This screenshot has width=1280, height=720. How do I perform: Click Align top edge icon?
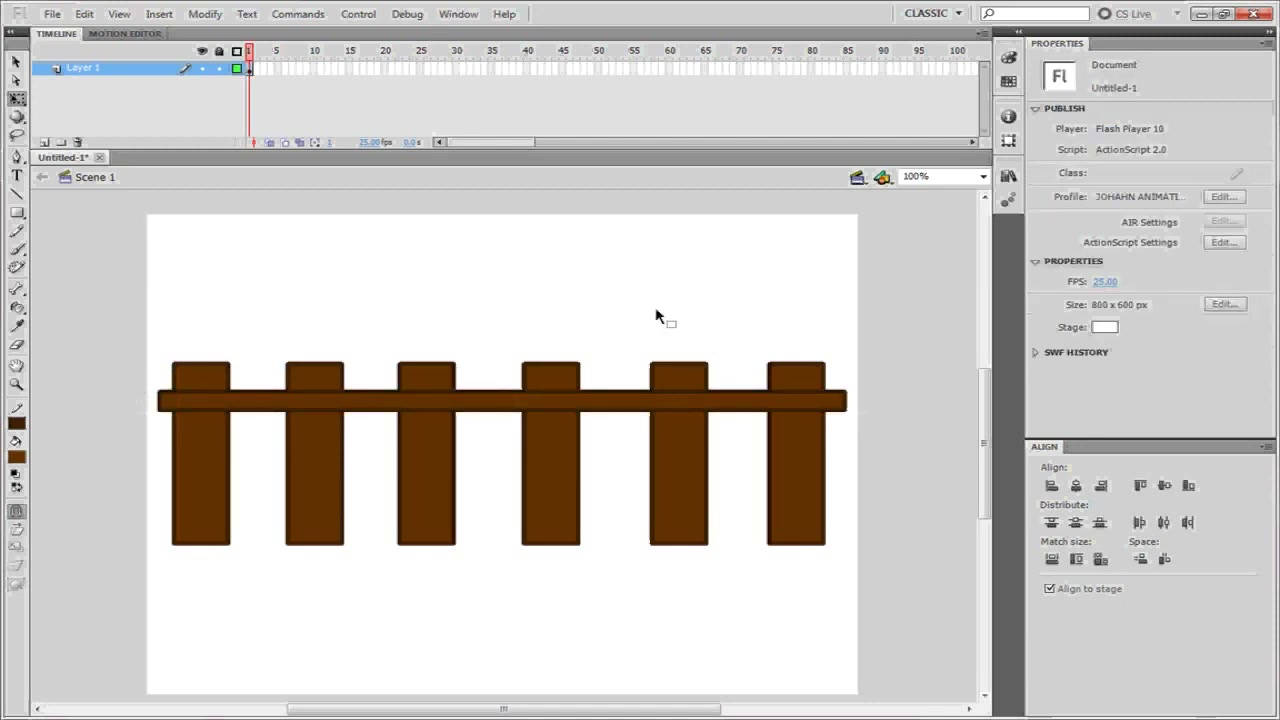(1140, 486)
